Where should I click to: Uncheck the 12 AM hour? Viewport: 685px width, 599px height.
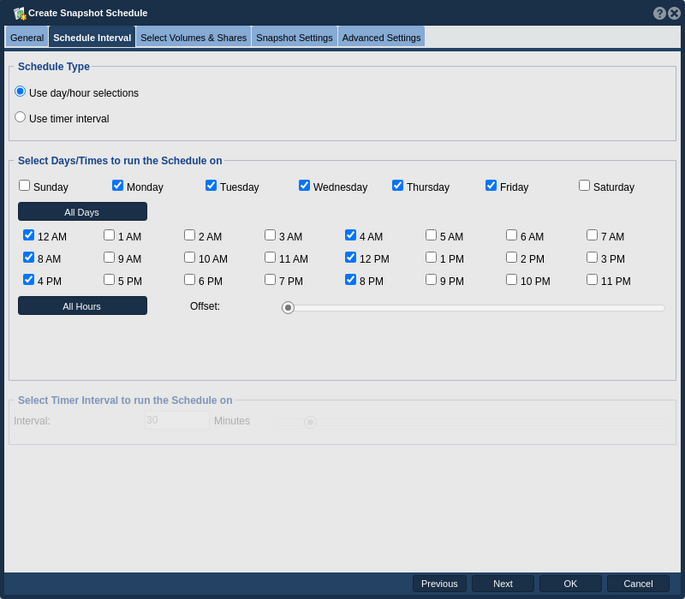coord(29,235)
